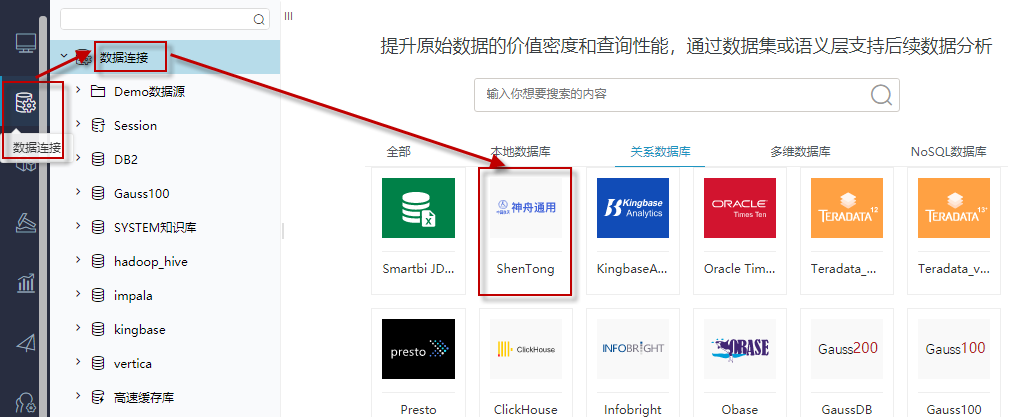Select SYSTEM知识库 in the tree
This screenshot has height=417, width=1014.
155,228
